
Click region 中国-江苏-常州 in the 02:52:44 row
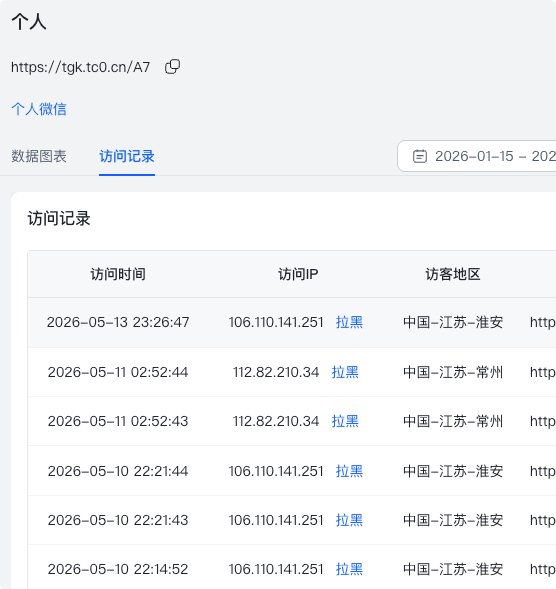[453, 372]
